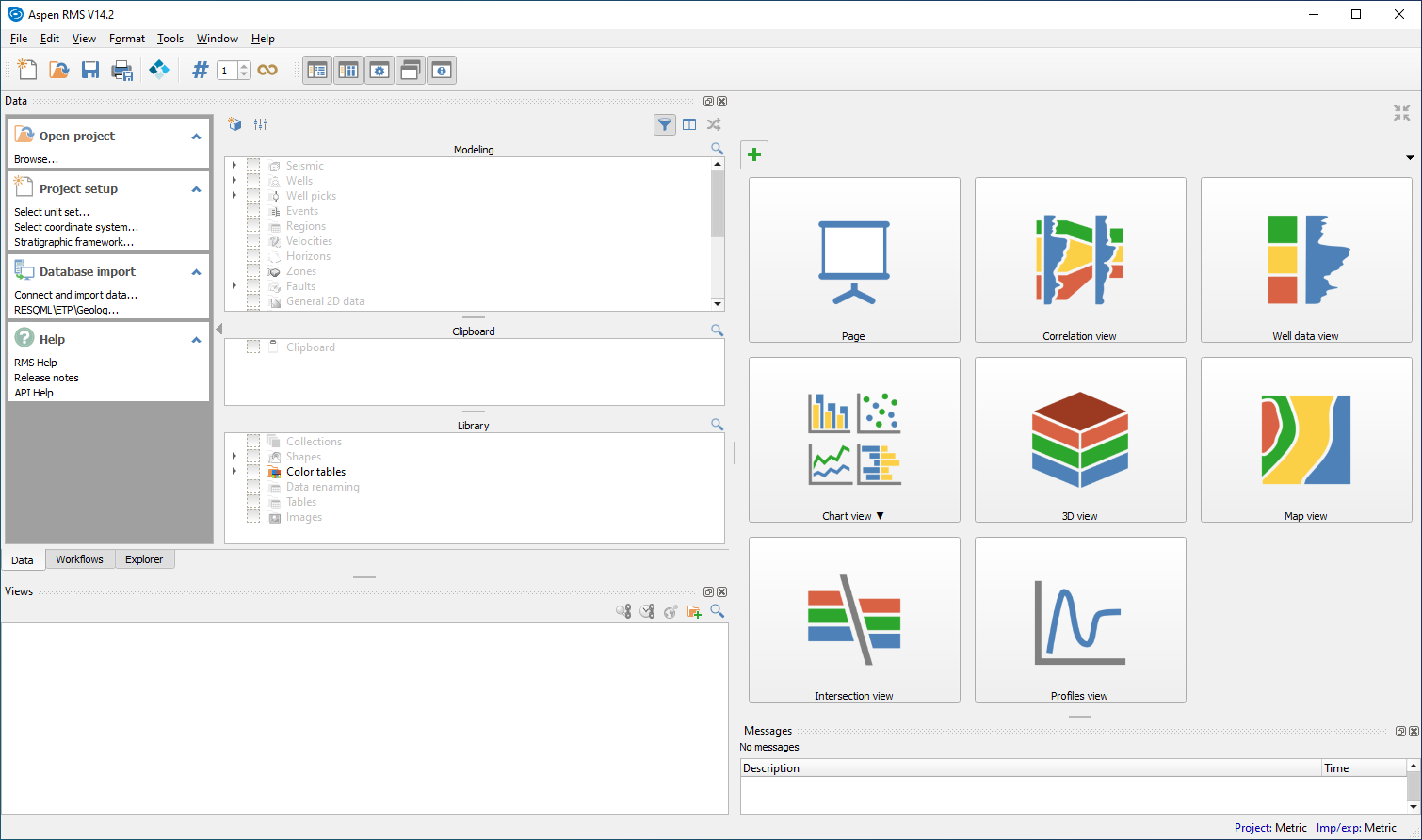Collapse the Help section
Image resolution: width=1422 pixels, height=840 pixels.
[x=196, y=340]
